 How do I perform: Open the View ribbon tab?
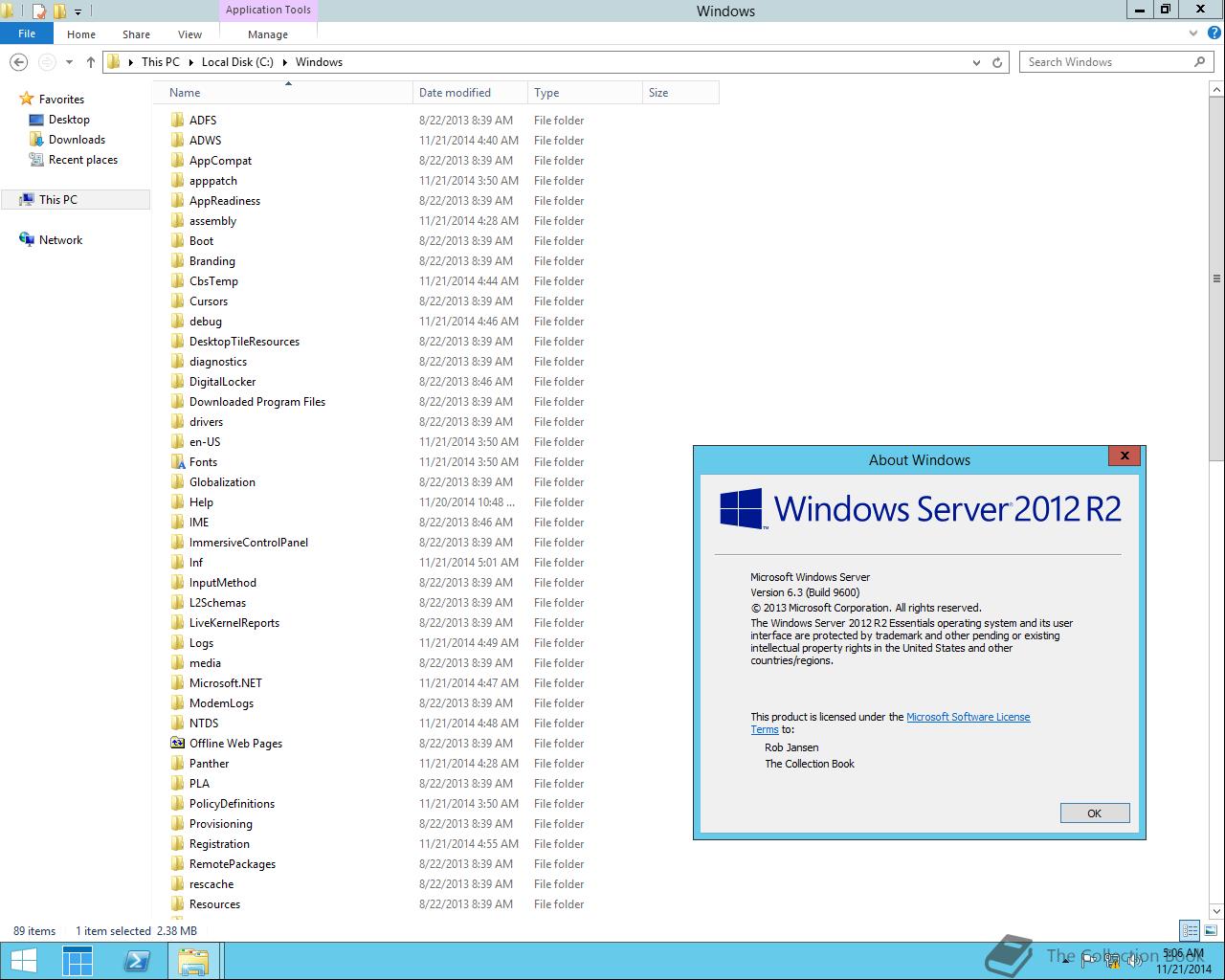coord(189,34)
